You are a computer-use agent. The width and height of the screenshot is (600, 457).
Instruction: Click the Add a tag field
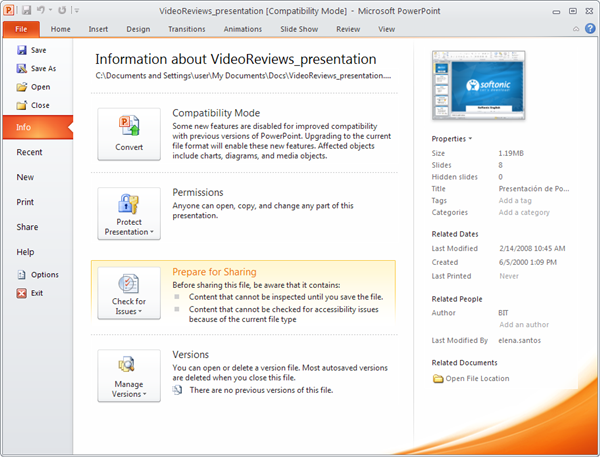tap(514, 201)
